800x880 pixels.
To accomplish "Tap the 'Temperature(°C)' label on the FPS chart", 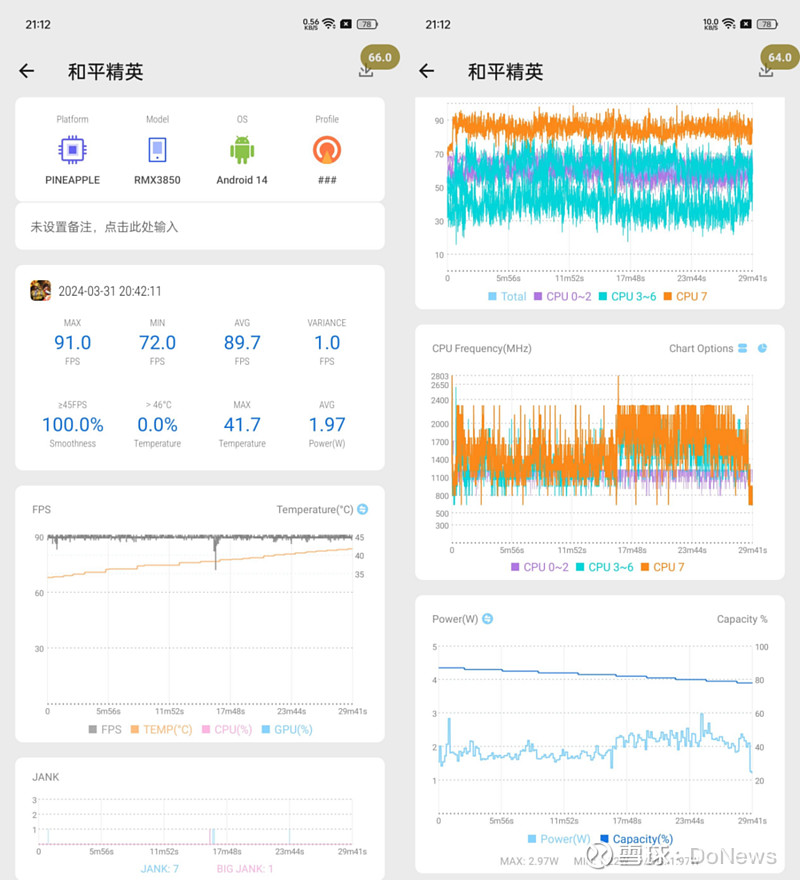I will 314,509.
